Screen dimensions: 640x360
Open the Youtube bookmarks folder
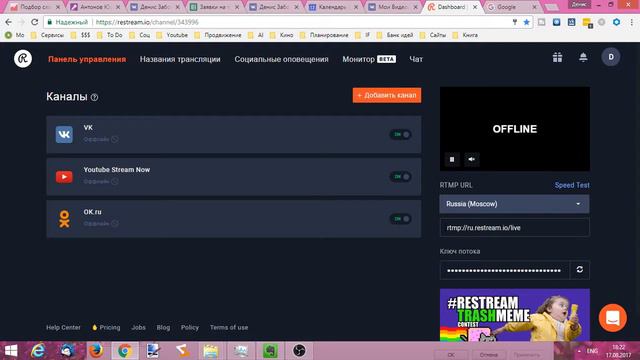pos(172,35)
